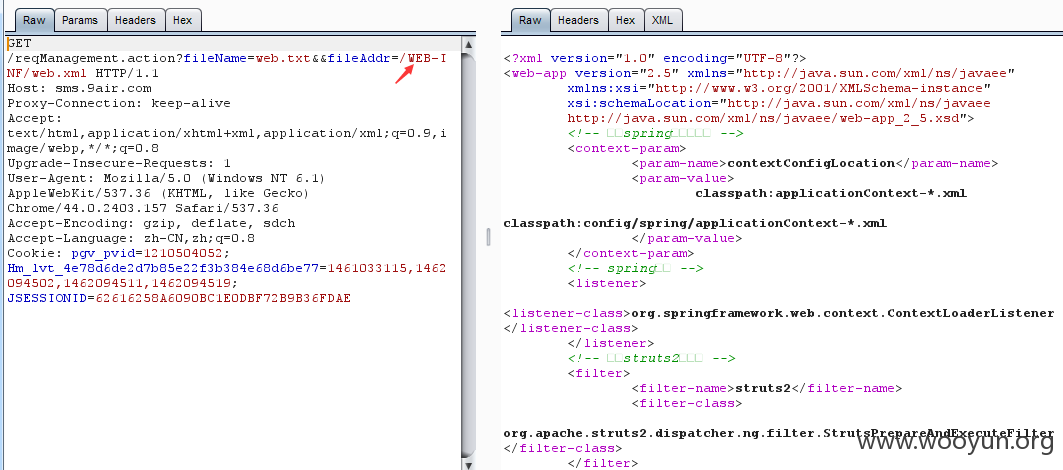Click the 'text/html,application/xhtml+xml' accept value line

226,133
